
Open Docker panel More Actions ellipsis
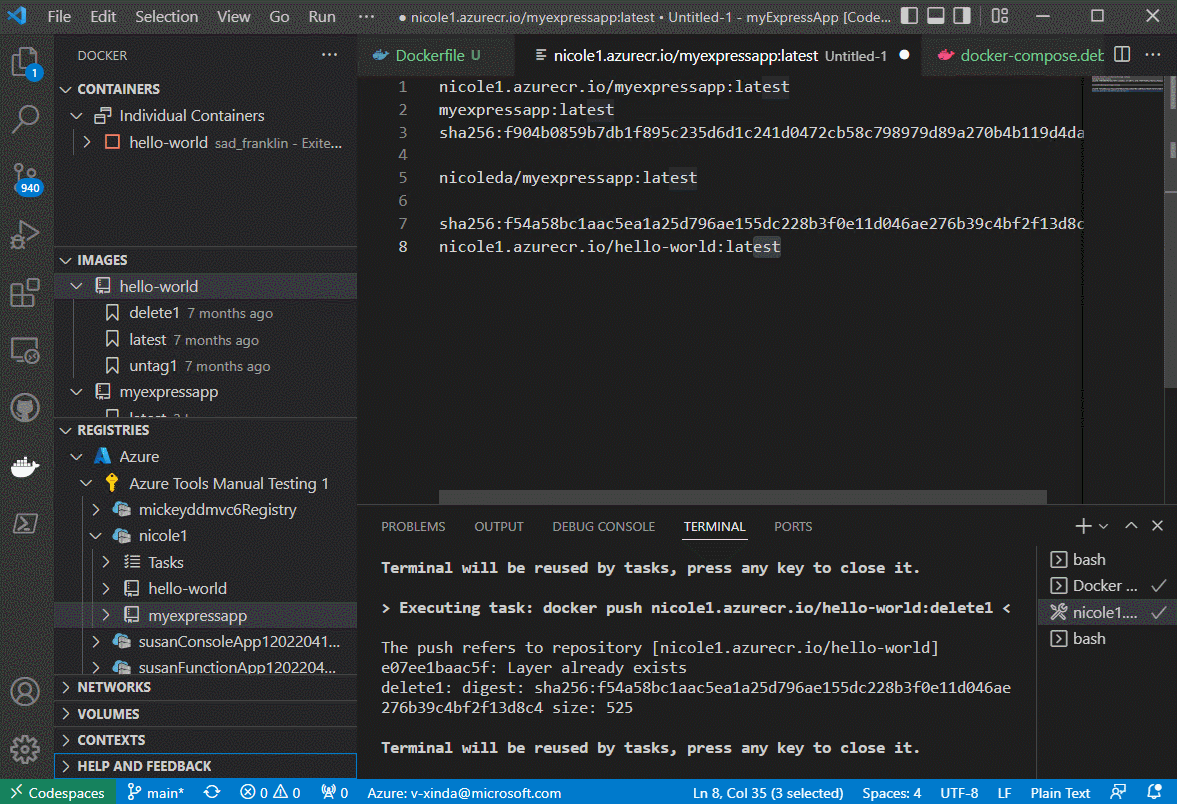click(330, 55)
